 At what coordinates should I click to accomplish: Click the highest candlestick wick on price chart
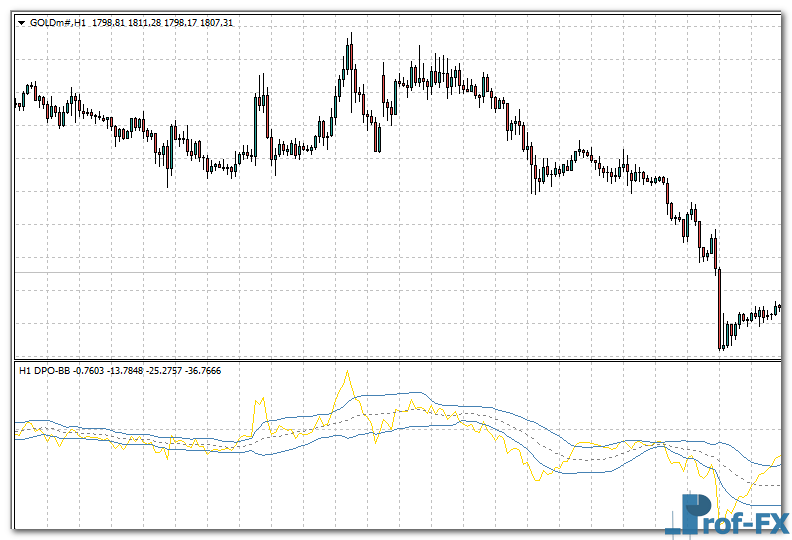[350, 36]
